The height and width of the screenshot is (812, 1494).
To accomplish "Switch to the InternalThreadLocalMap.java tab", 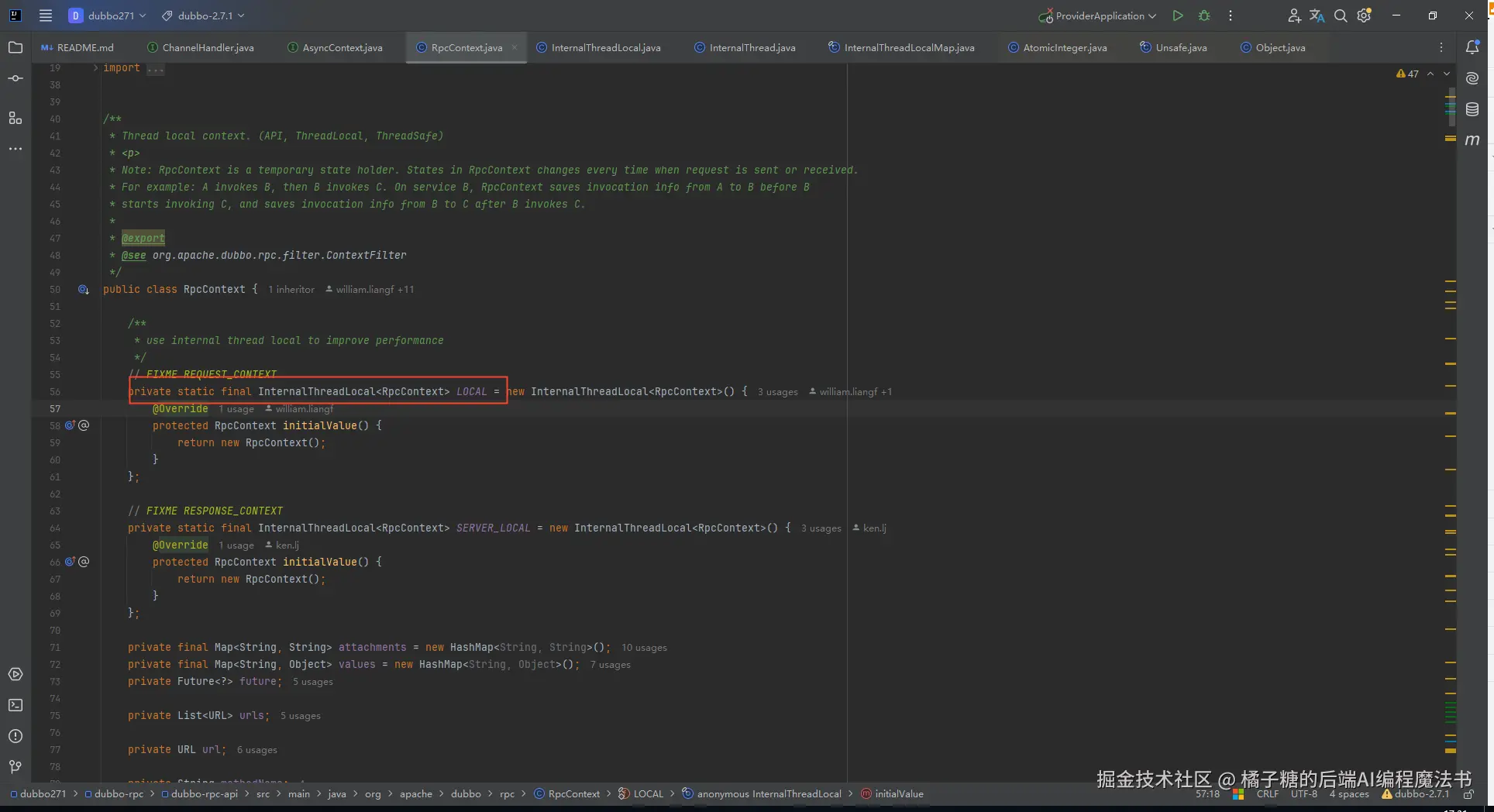I will tap(901, 47).
